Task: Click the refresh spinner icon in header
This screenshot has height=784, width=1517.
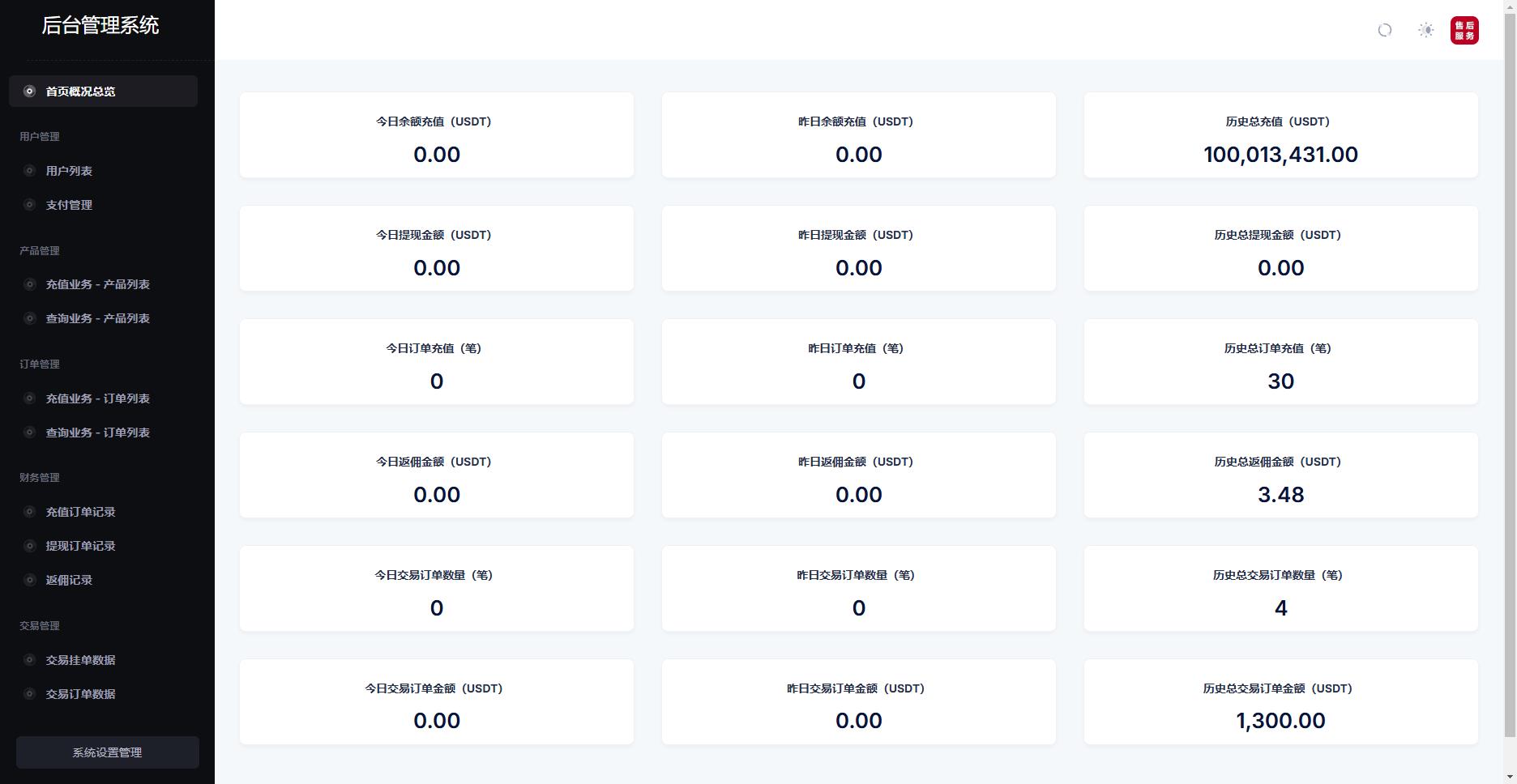Action: 1385,30
